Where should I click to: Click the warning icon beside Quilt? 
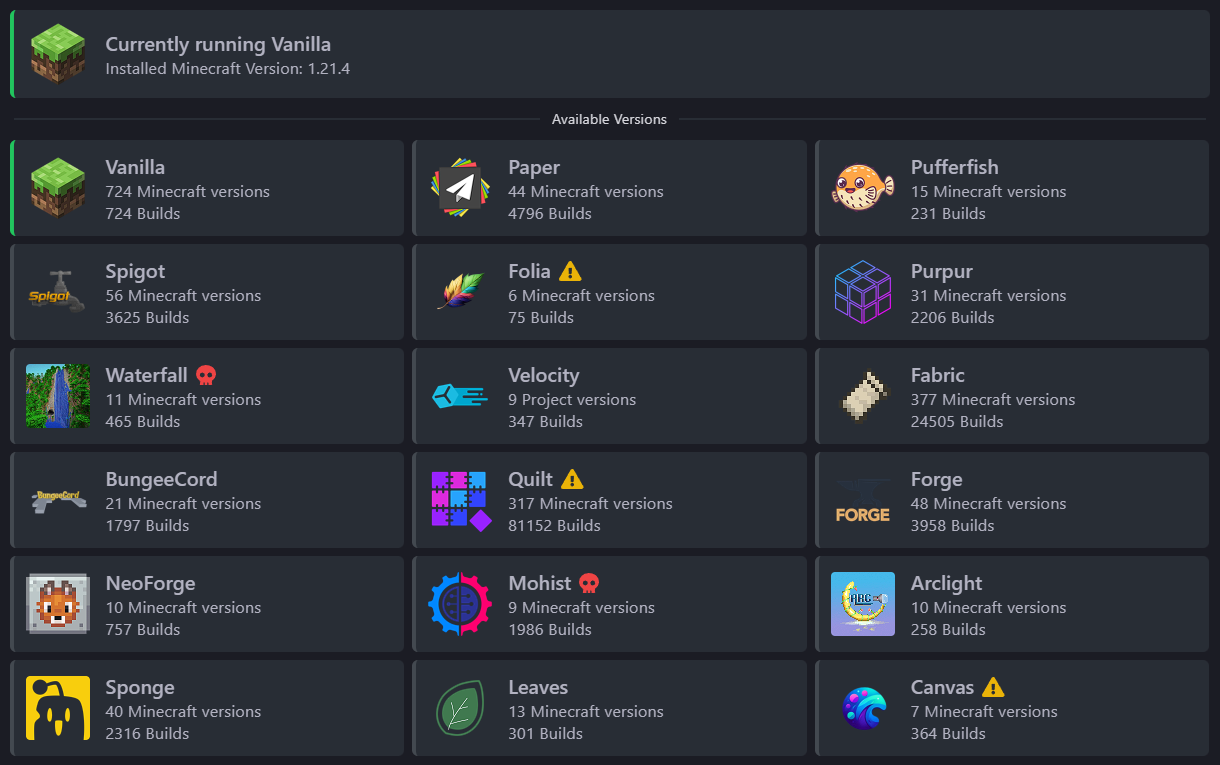pos(571,478)
